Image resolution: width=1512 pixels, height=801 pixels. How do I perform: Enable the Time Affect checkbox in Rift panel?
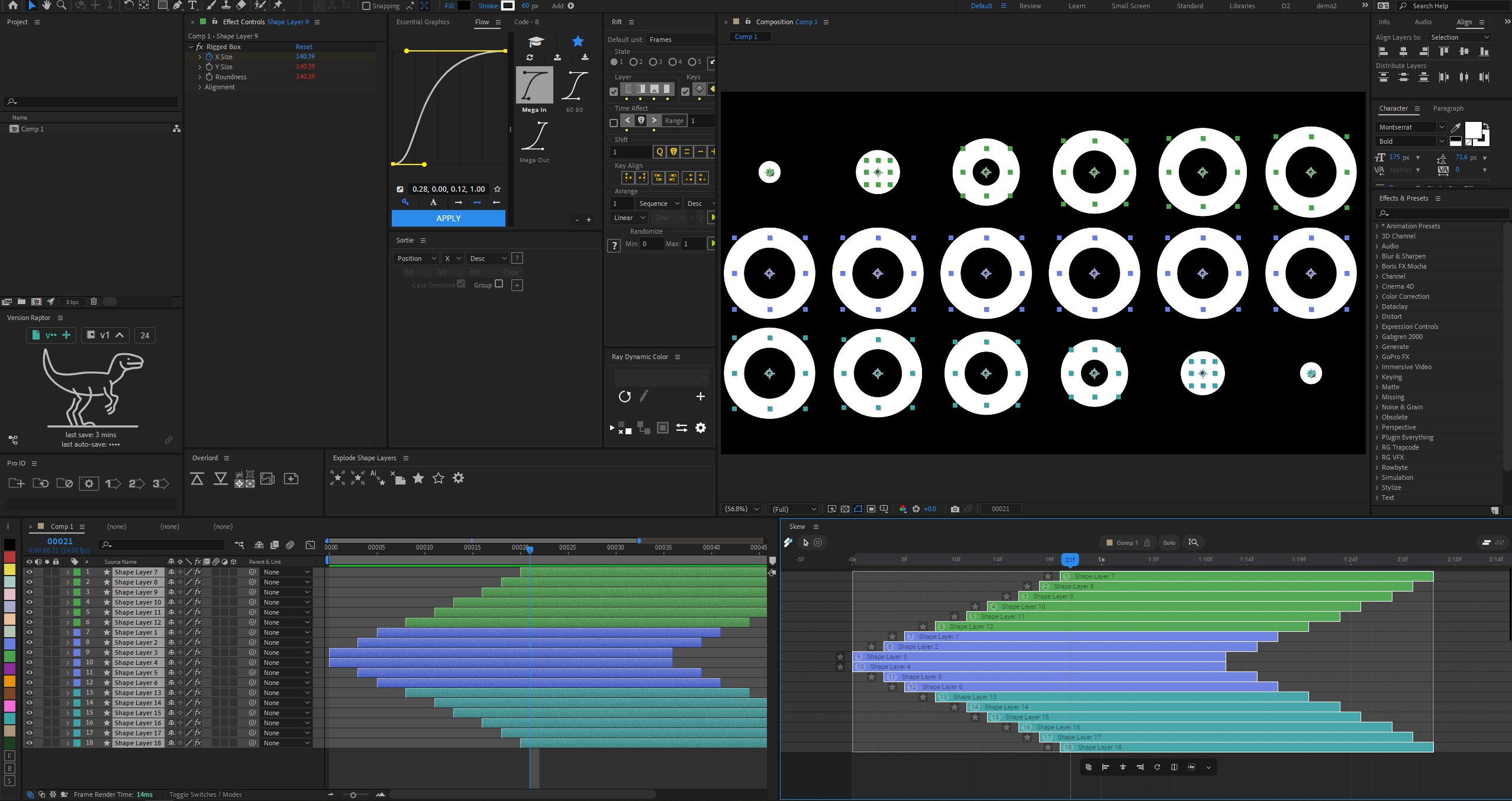(x=613, y=122)
